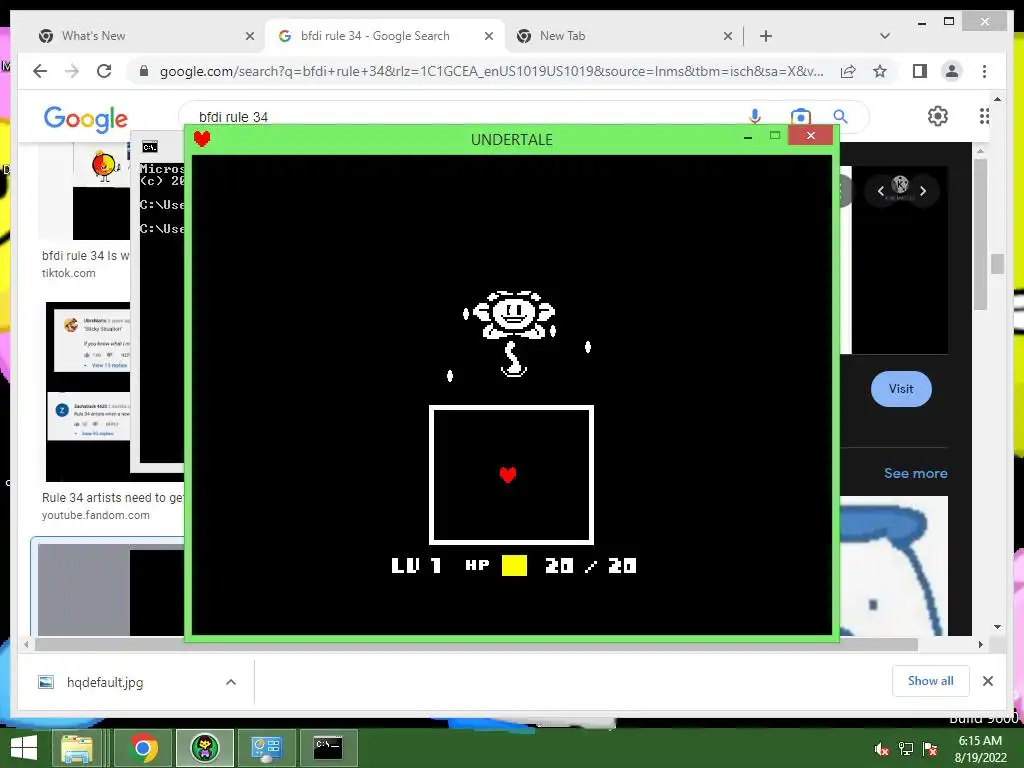
Task: Click the page vertical scrollbar thumb
Action: (997, 264)
